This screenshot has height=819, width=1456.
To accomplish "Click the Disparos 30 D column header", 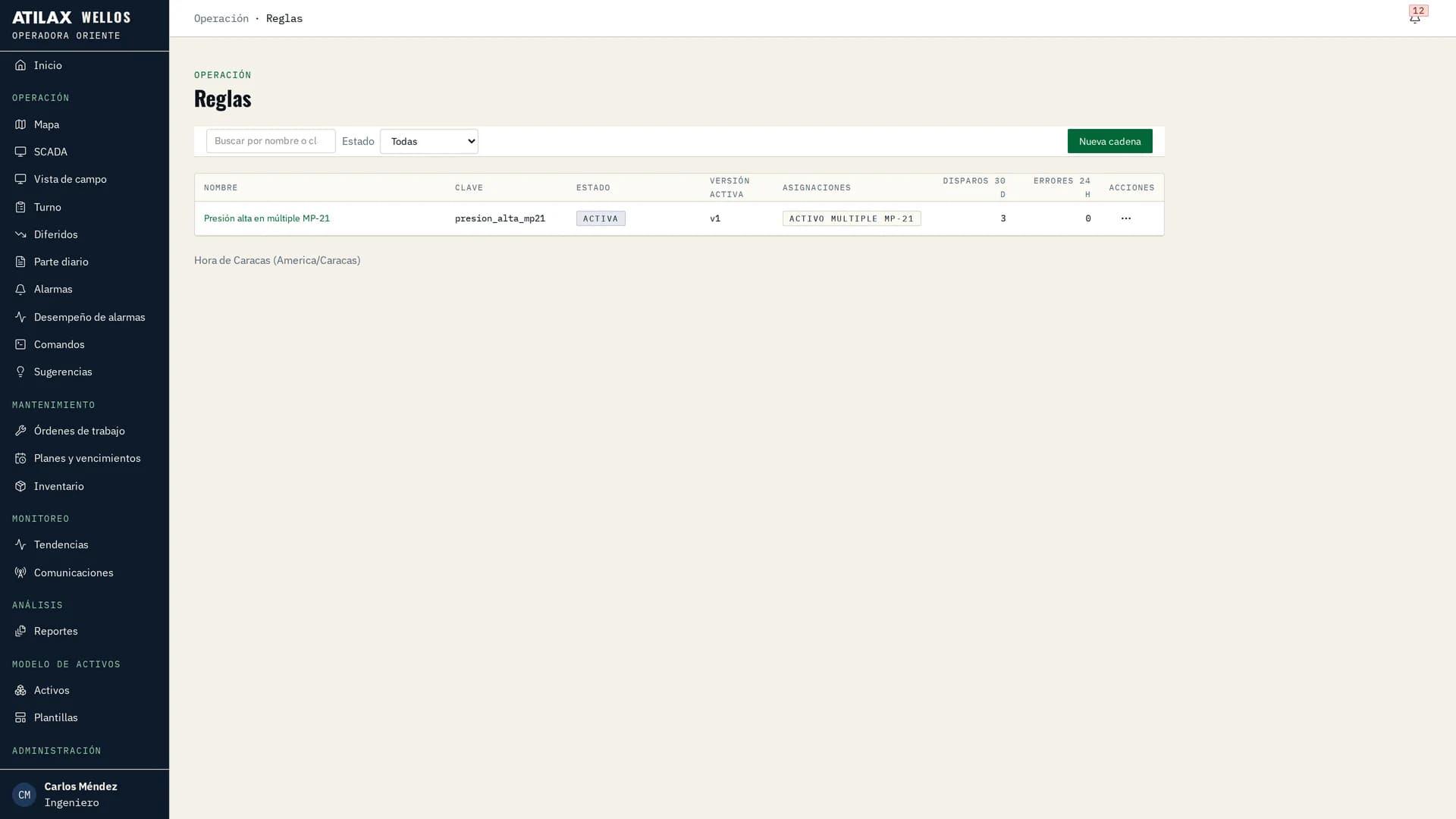I will pos(974,187).
